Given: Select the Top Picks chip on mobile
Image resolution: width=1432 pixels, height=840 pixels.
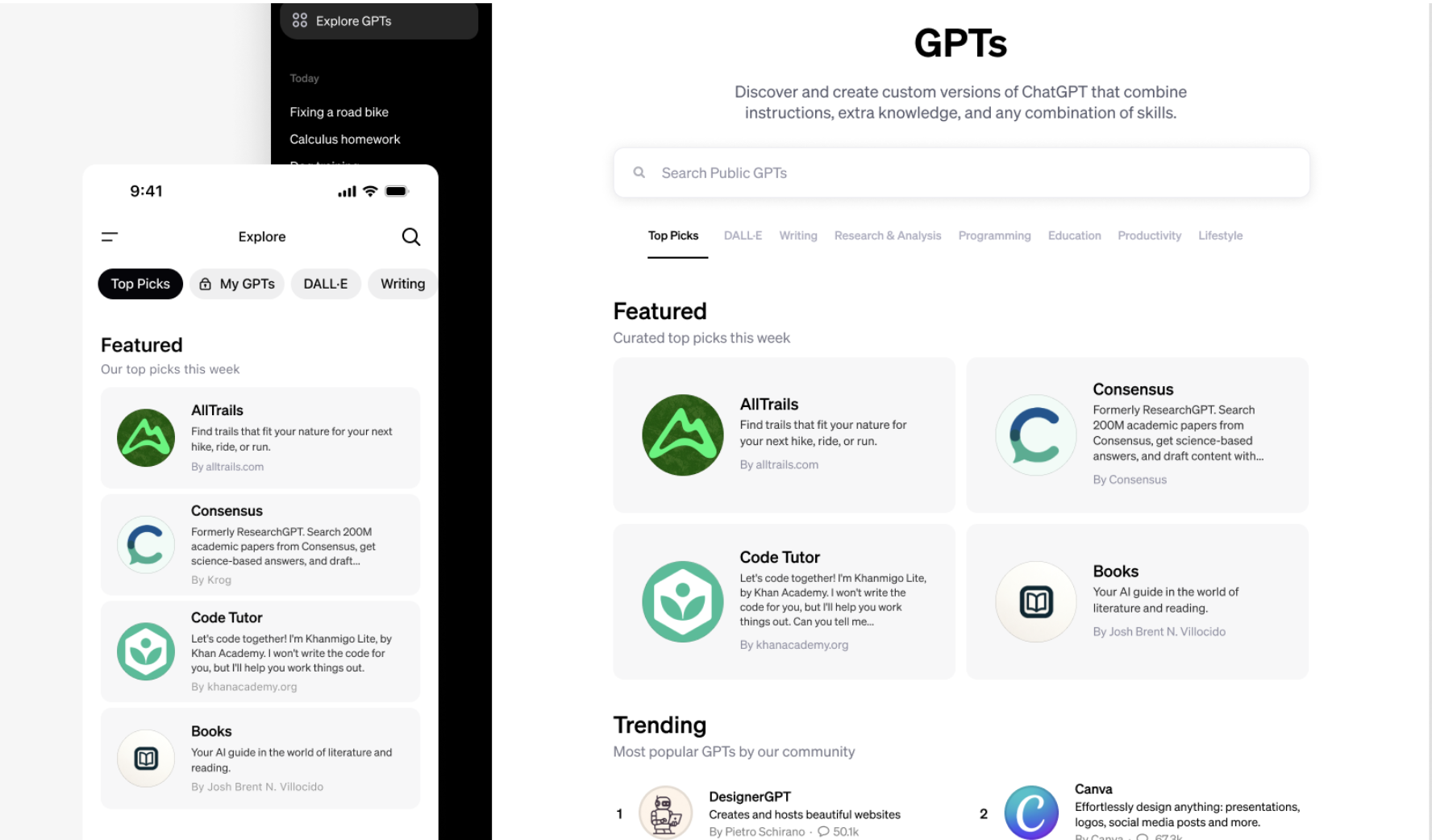Looking at the screenshot, I should (140, 284).
